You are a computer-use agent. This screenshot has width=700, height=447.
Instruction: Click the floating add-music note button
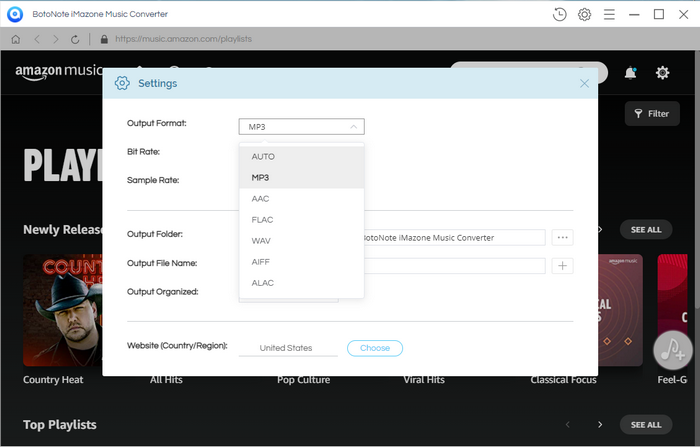point(673,350)
